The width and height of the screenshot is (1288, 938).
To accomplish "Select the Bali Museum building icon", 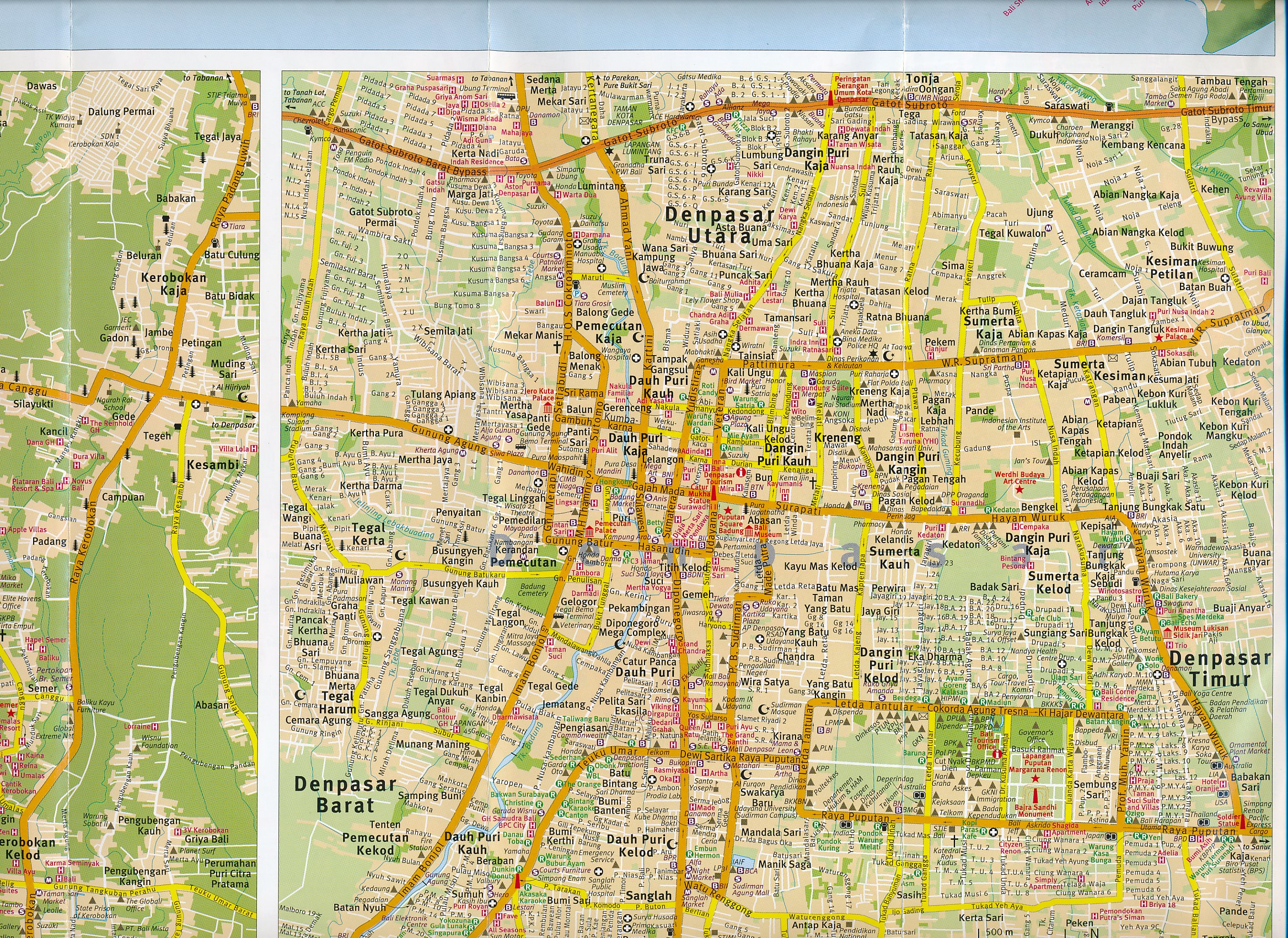I will (x=750, y=530).
